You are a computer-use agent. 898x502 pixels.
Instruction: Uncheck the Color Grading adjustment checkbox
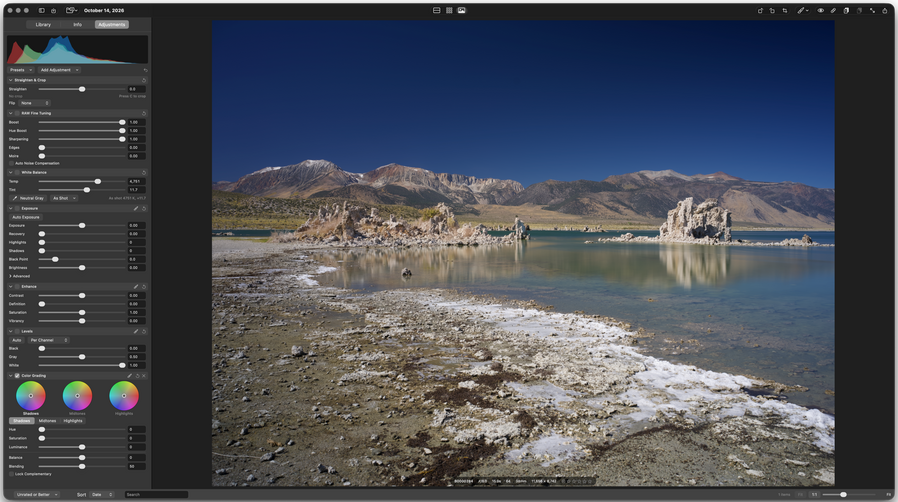(17, 375)
